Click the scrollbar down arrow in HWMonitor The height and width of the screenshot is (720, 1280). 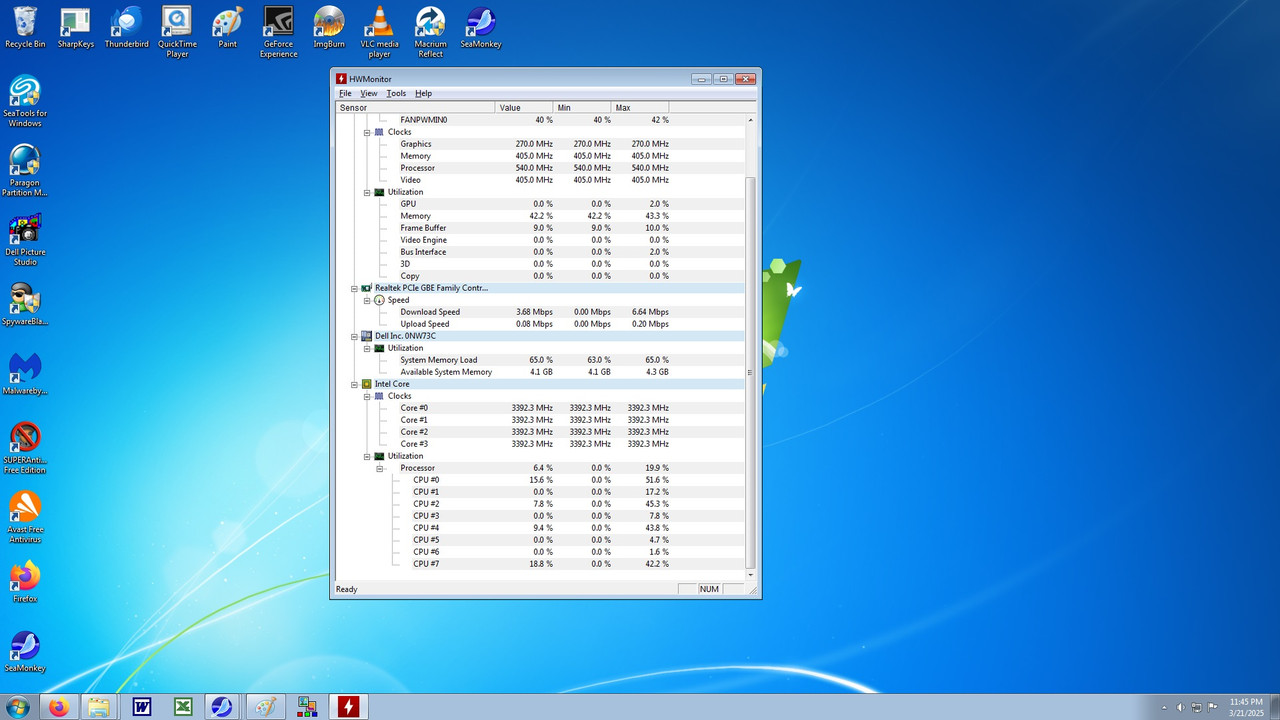[x=751, y=575]
